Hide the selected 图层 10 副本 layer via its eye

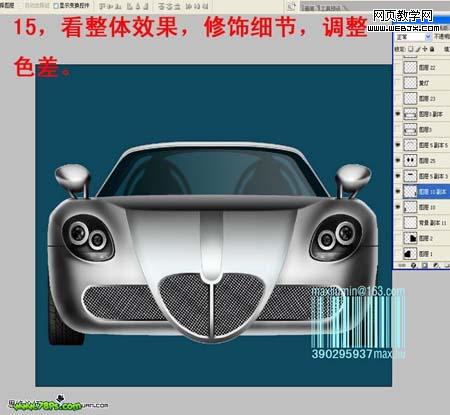397,192
